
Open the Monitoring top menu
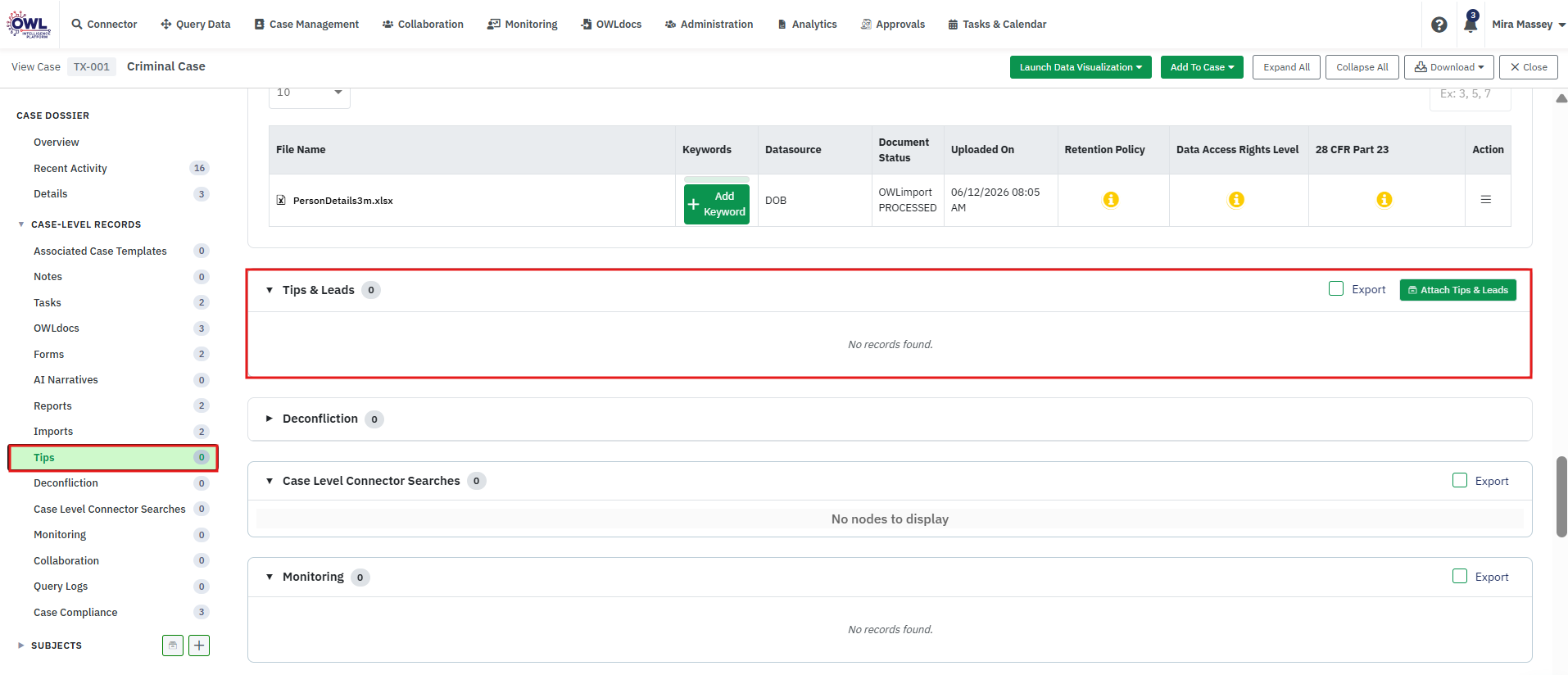click(x=523, y=25)
